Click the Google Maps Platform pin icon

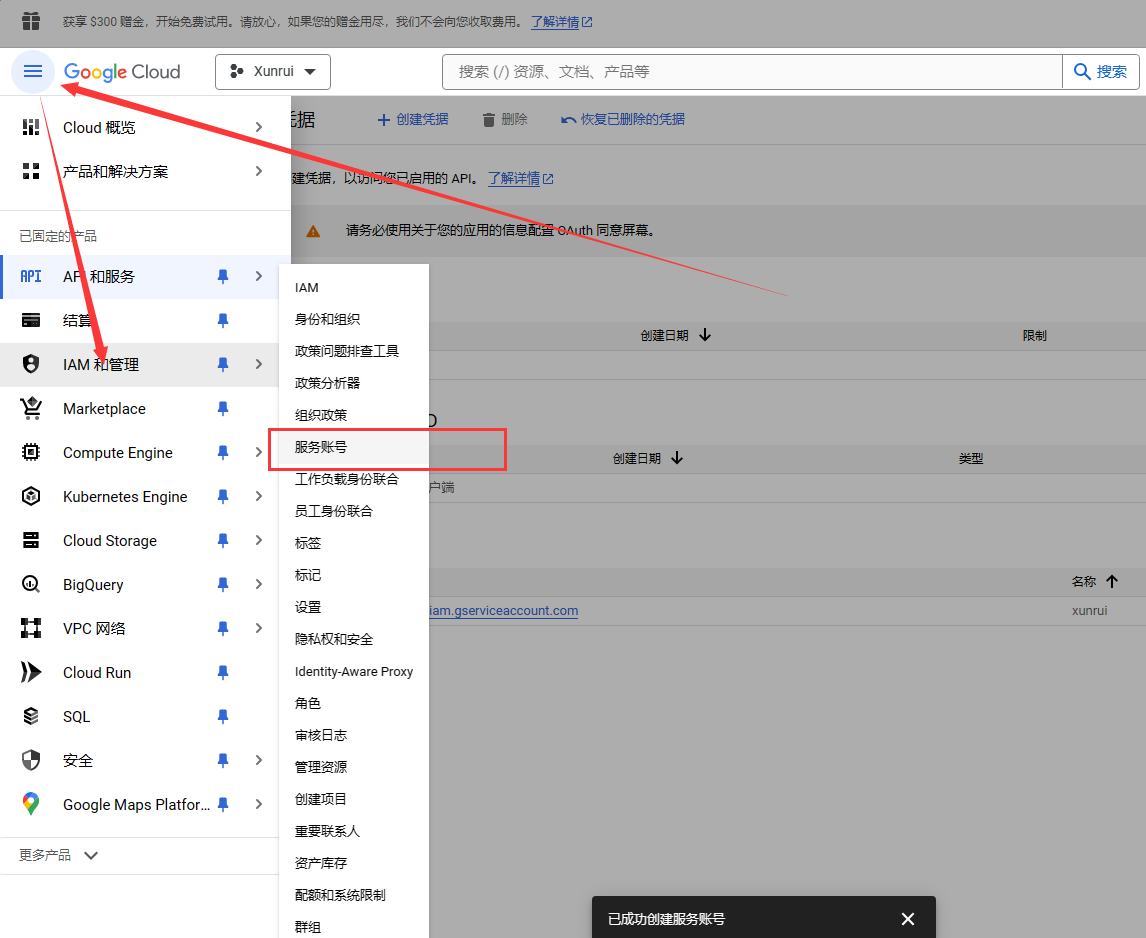tap(31, 804)
